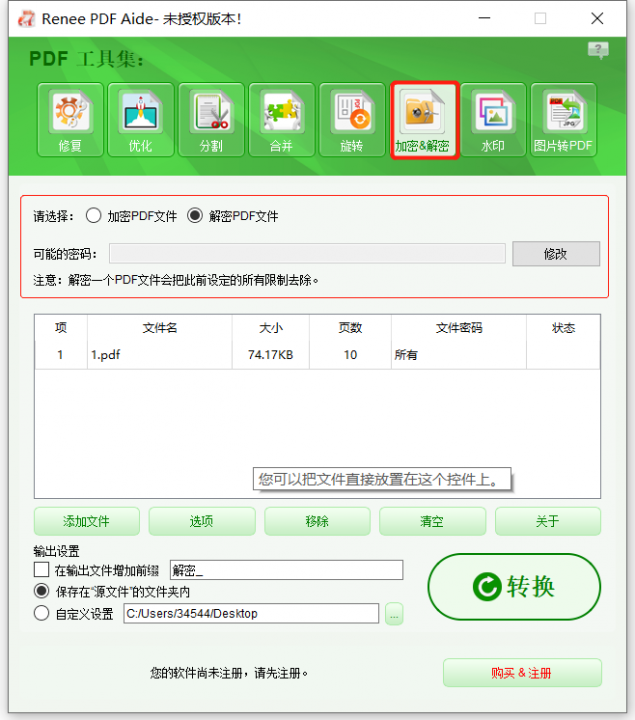Click the 页数 column header
The image size is (635, 720).
[350, 328]
